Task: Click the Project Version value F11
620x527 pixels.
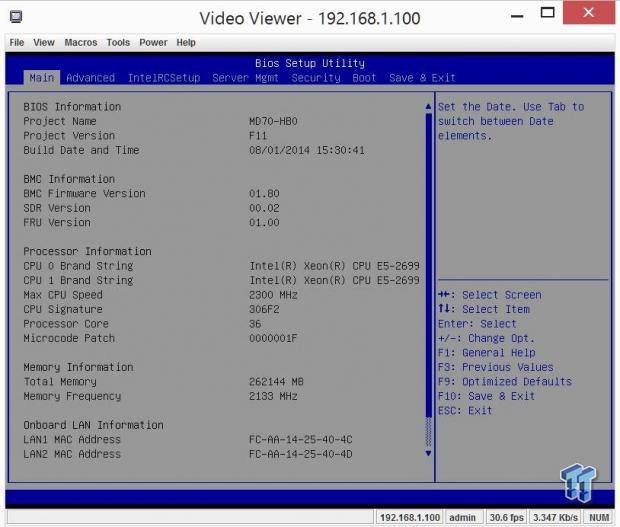Action: [258, 136]
